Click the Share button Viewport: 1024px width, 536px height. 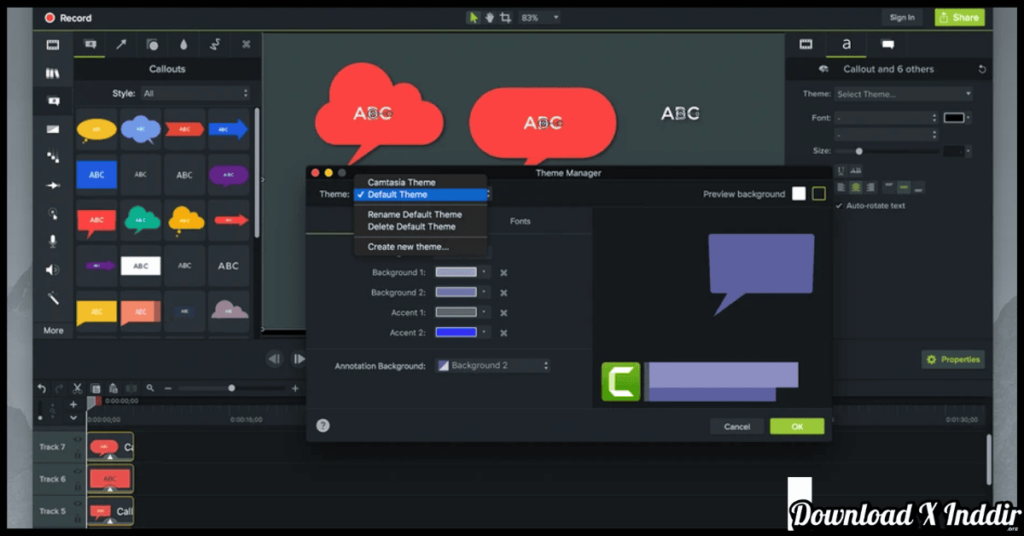[x=959, y=18]
